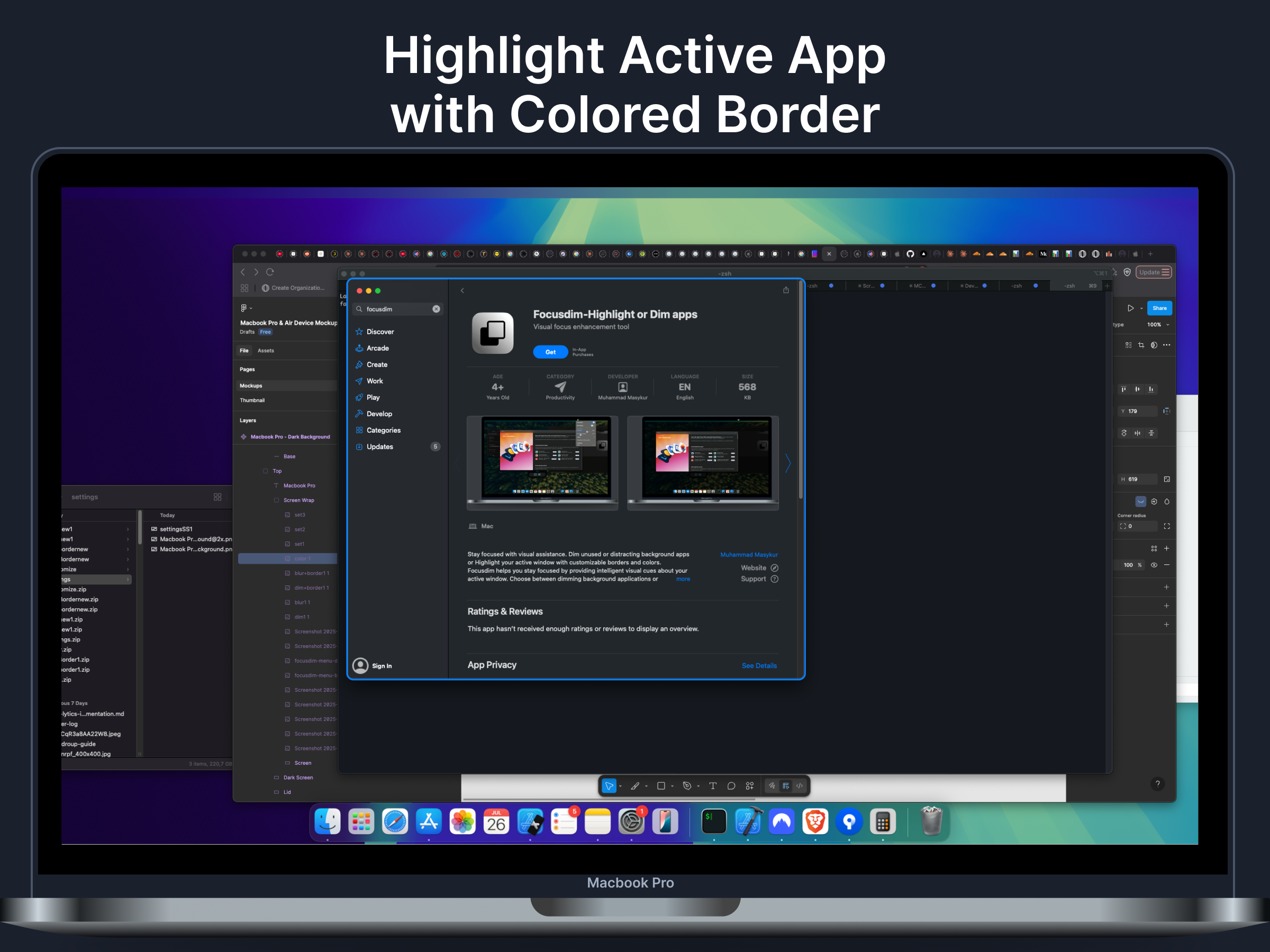The width and height of the screenshot is (1270, 952).
Task: Open the developer Website link
Action: 759,567
